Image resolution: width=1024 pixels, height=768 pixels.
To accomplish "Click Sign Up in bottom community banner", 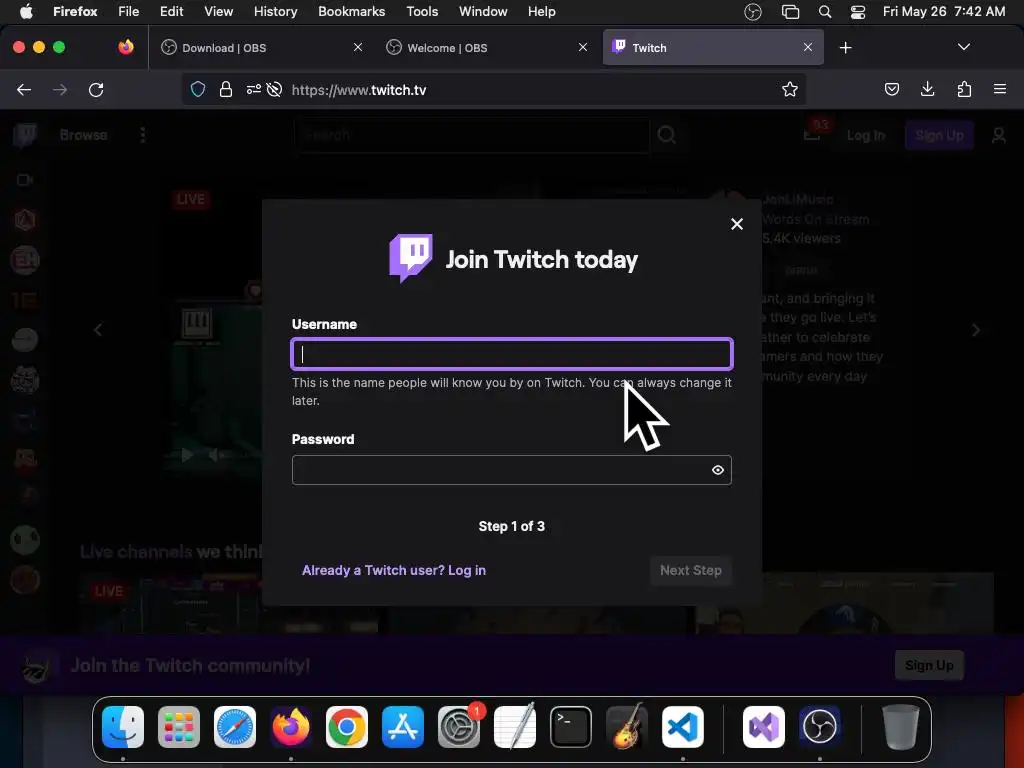I will tap(929, 665).
